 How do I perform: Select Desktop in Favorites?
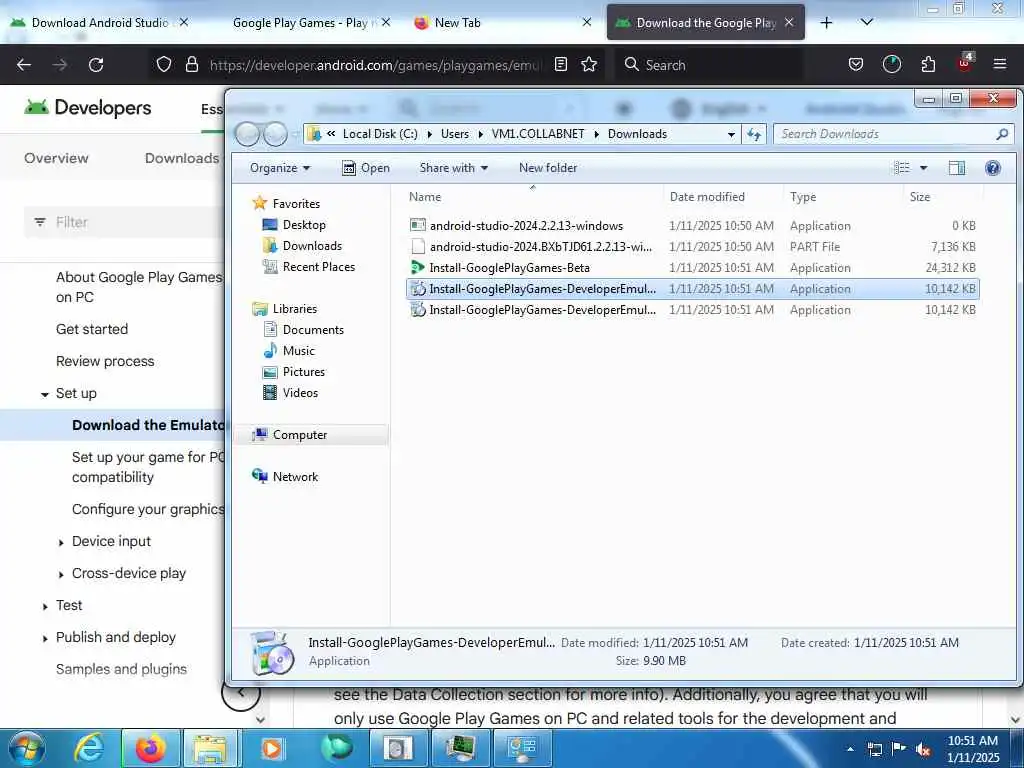[x=304, y=225]
